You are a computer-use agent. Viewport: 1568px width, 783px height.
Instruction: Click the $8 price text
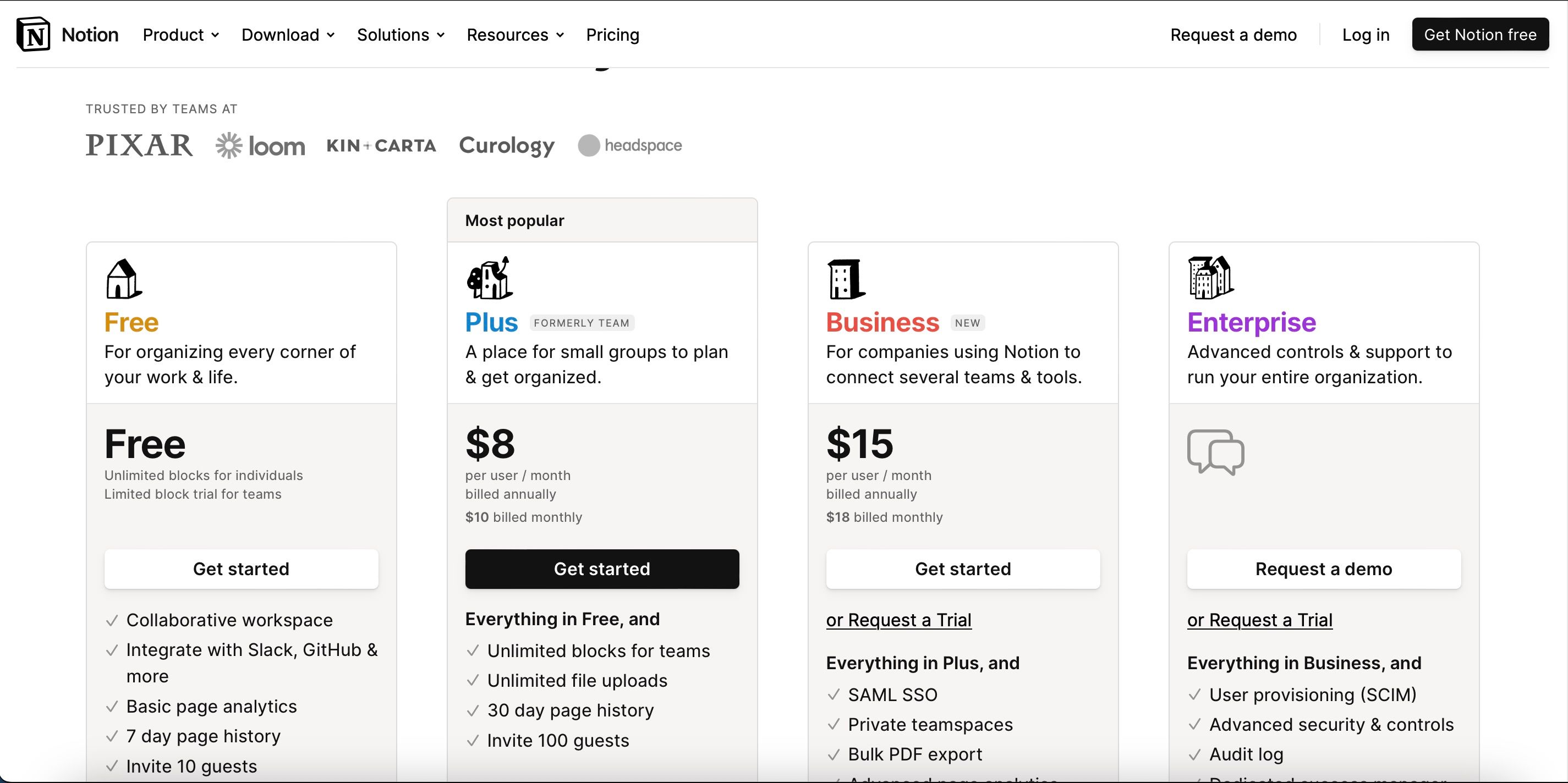(x=490, y=444)
